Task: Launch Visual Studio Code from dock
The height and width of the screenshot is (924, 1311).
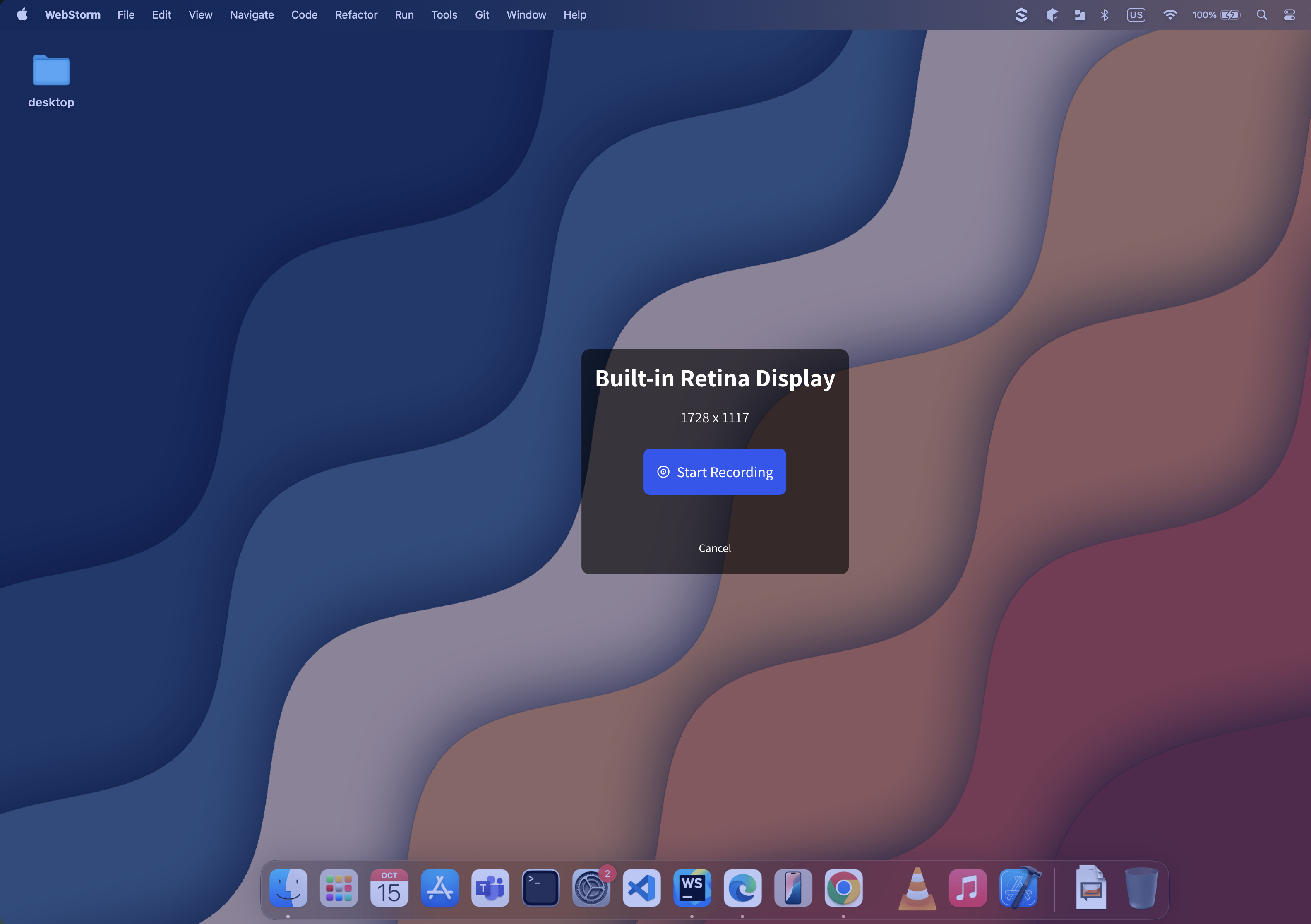Action: coord(641,888)
